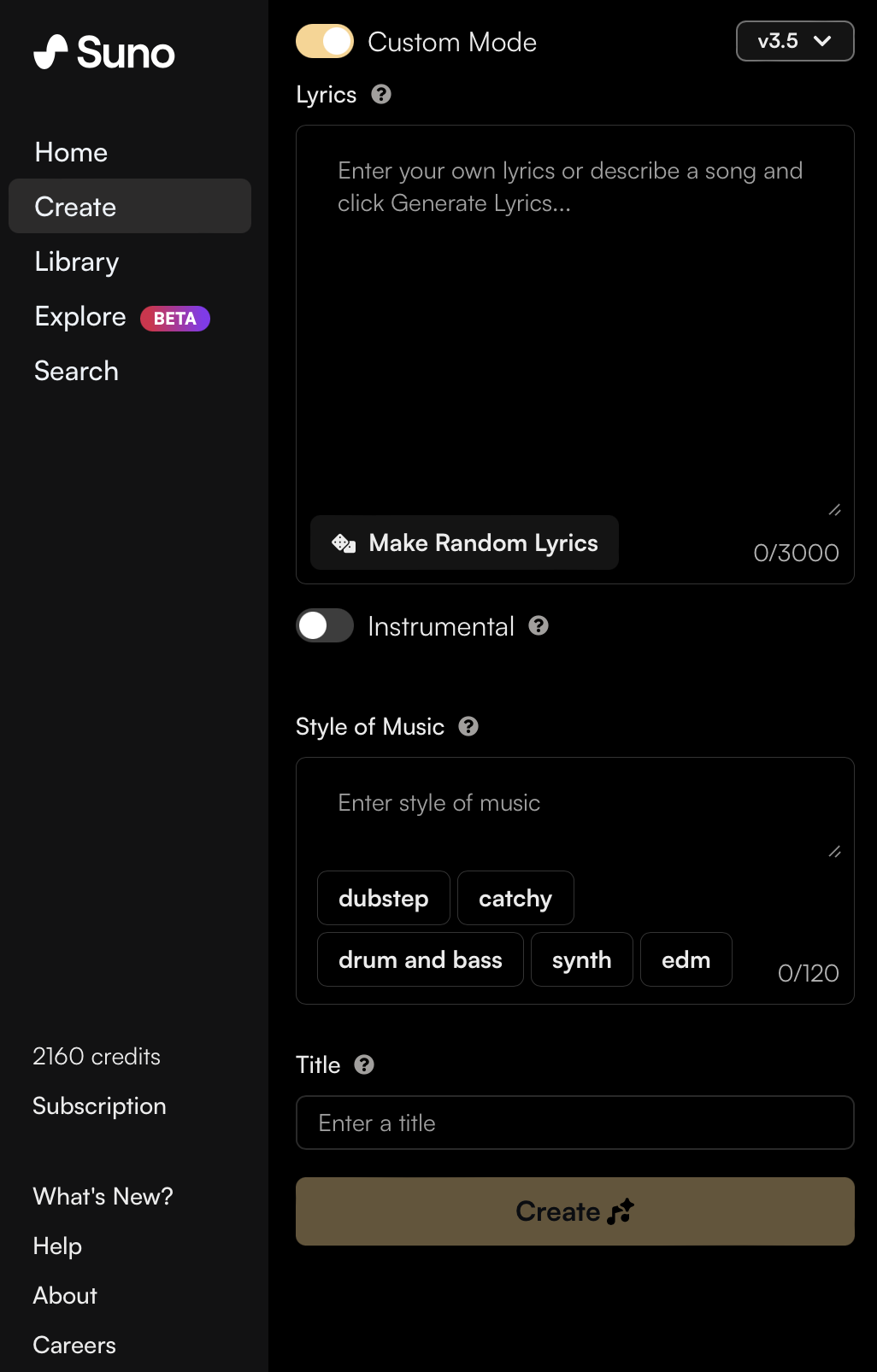The width and height of the screenshot is (877, 1372).
Task: Click the lyrics box resize handle
Action: [835, 510]
